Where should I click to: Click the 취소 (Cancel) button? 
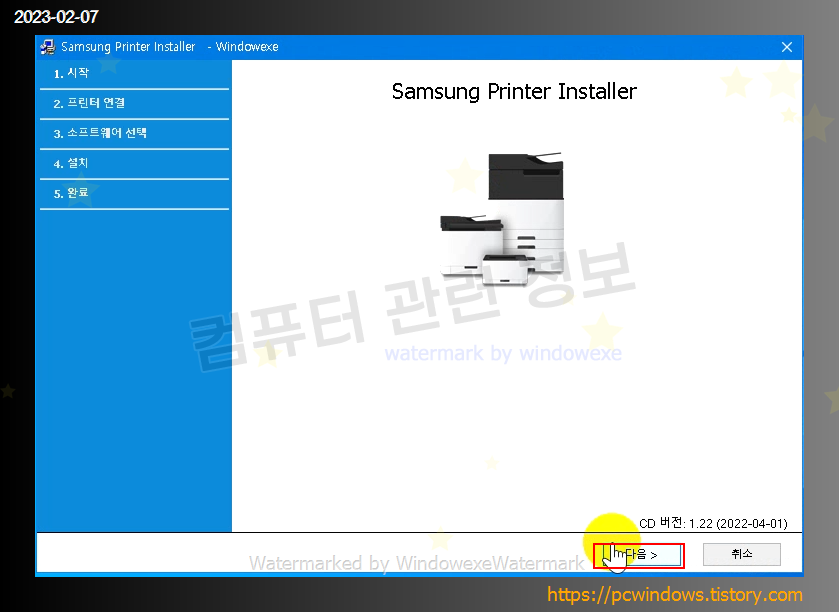(x=742, y=554)
